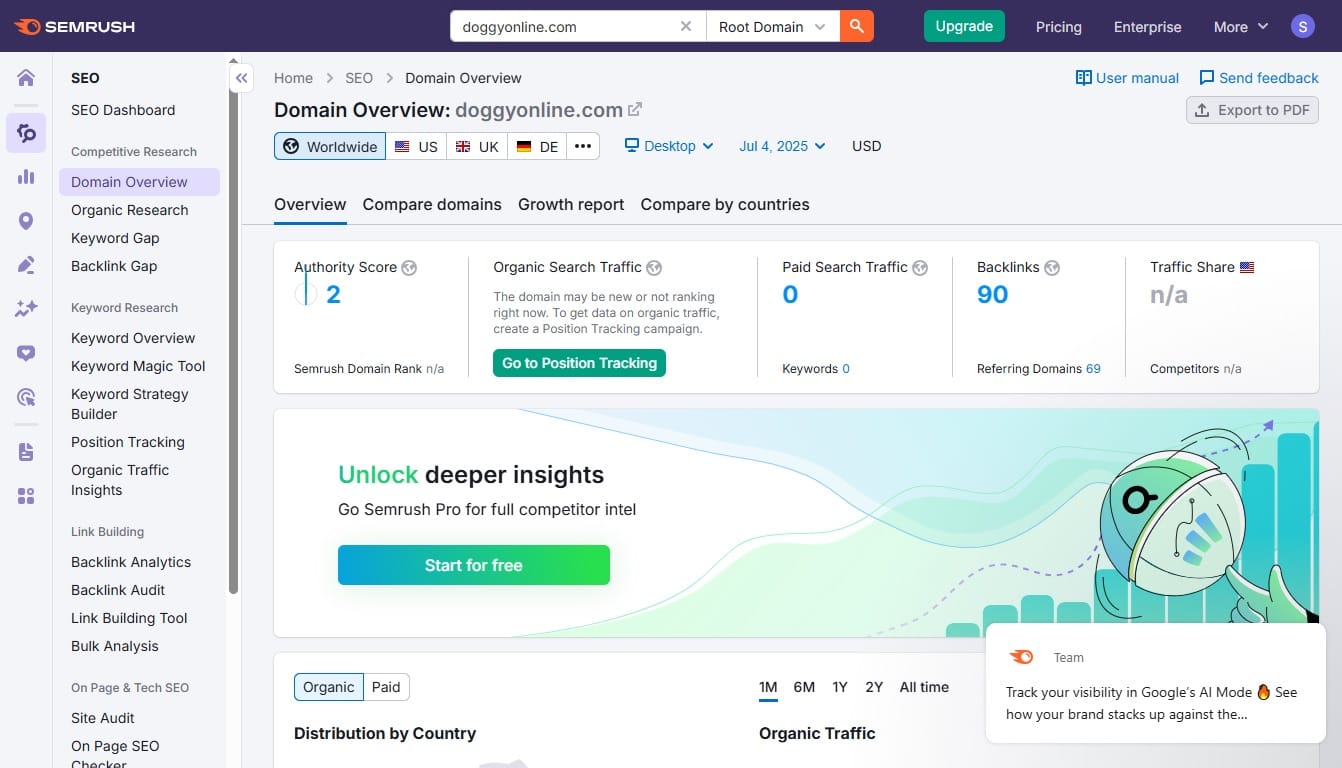Screen dimensions: 1342x768
Task: Open the Social heart bubble rail icon
Action: tap(26, 353)
